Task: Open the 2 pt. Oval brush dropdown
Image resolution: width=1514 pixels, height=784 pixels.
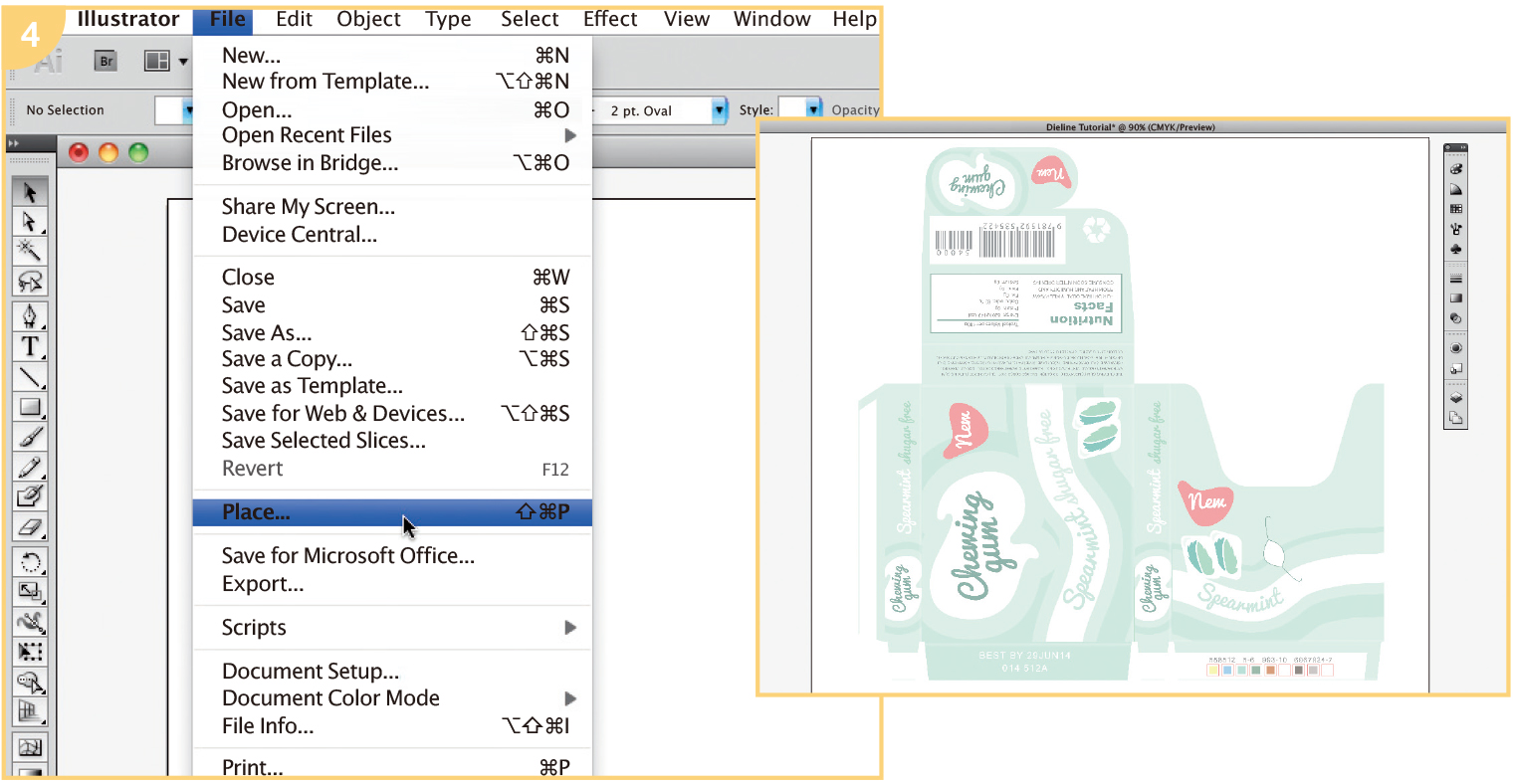Action: tap(720, 110)
